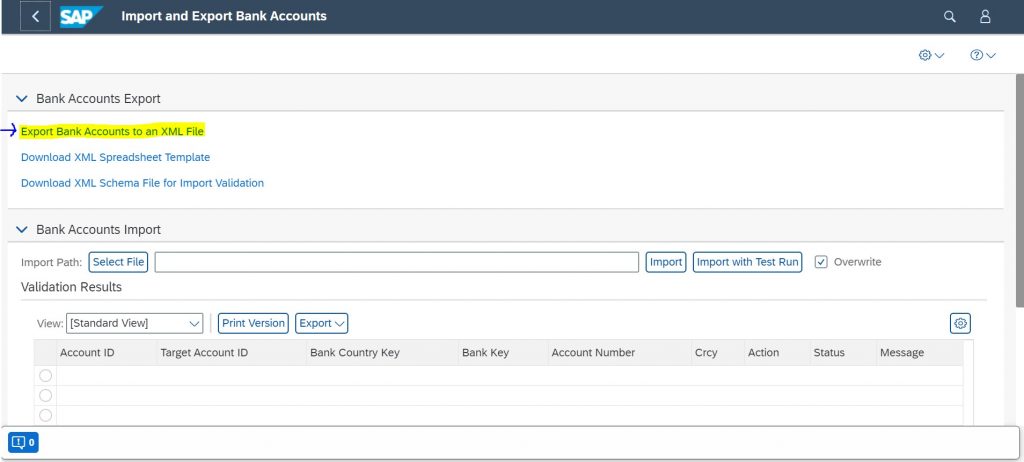Click the Import Path text field
Viewport: 1024px width, 462px height.
(396, 262)
